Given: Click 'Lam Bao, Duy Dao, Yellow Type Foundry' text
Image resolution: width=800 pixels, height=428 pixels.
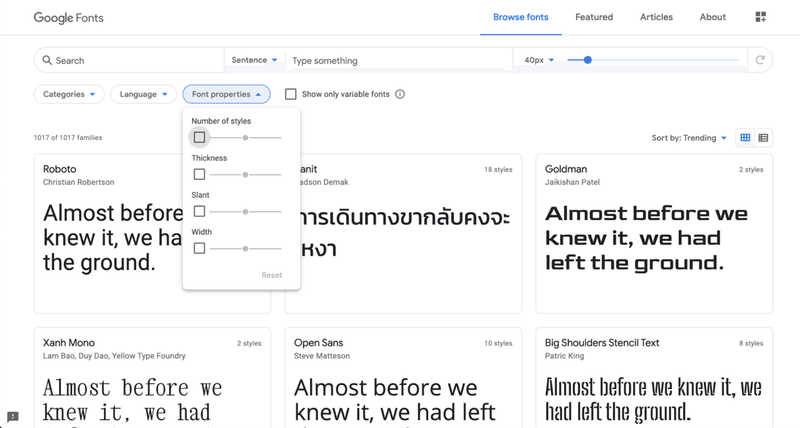Looking at the screenshot, I should [x=114, y=356].
